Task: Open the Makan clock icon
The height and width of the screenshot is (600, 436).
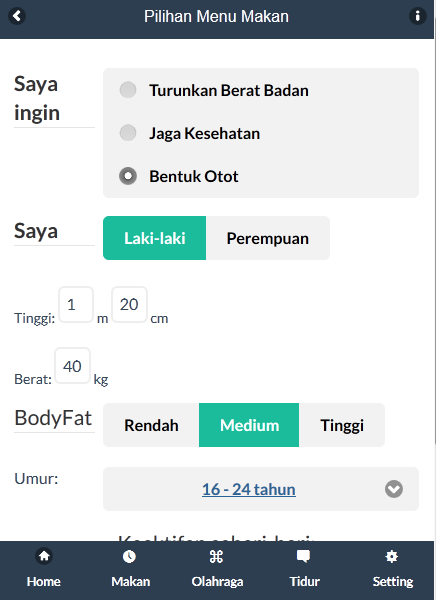Action: pyautogui.click(x=129, y=556)
